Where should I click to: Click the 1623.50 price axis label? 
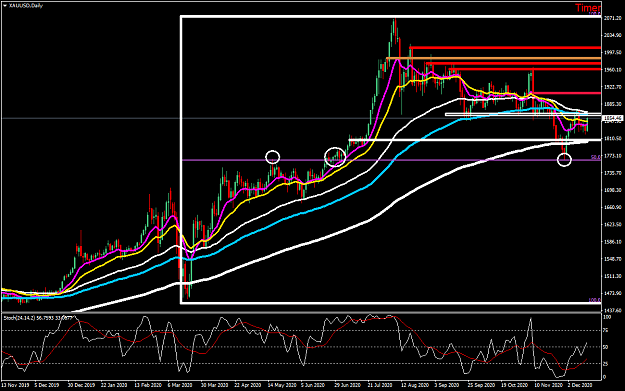click(x=613, y=224)
